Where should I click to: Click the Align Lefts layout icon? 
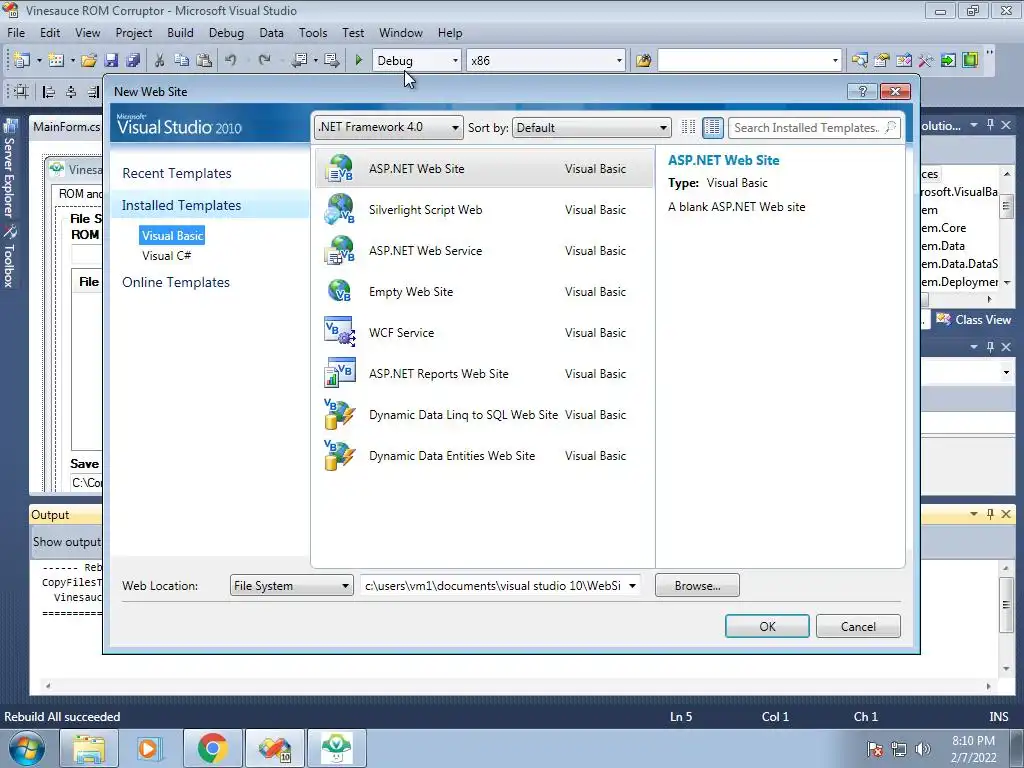click(48, 91)
